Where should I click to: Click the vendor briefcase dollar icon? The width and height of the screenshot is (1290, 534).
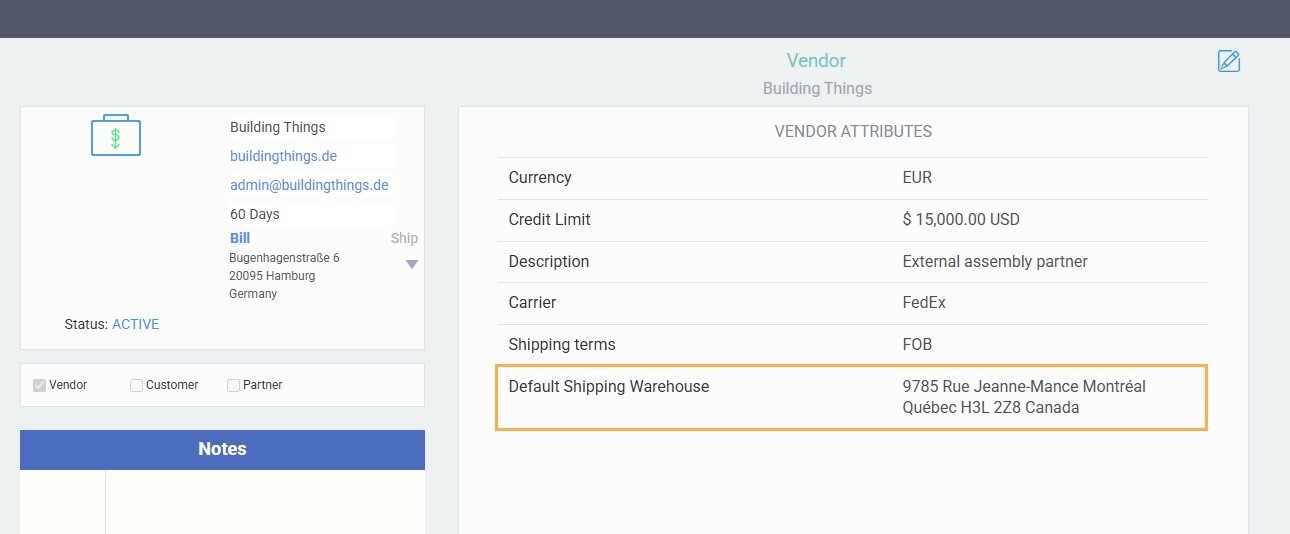[x=116, y=136]
